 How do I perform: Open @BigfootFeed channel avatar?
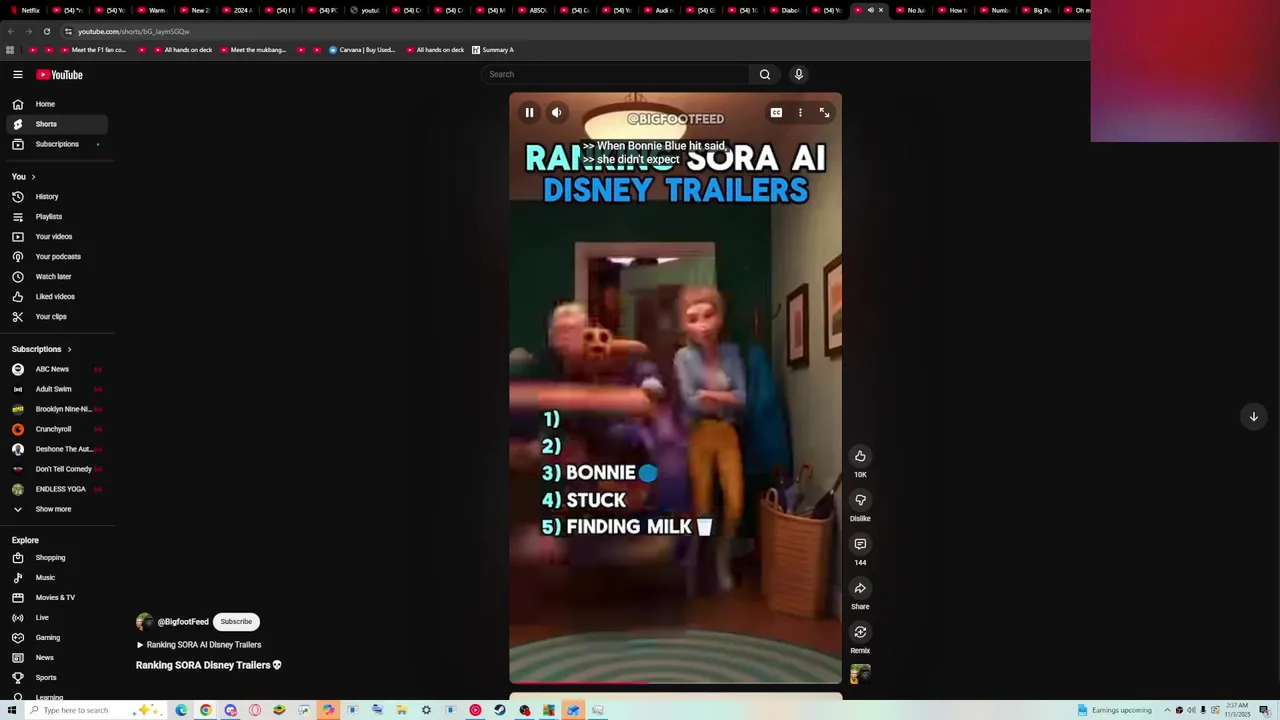tap(145, 622)
